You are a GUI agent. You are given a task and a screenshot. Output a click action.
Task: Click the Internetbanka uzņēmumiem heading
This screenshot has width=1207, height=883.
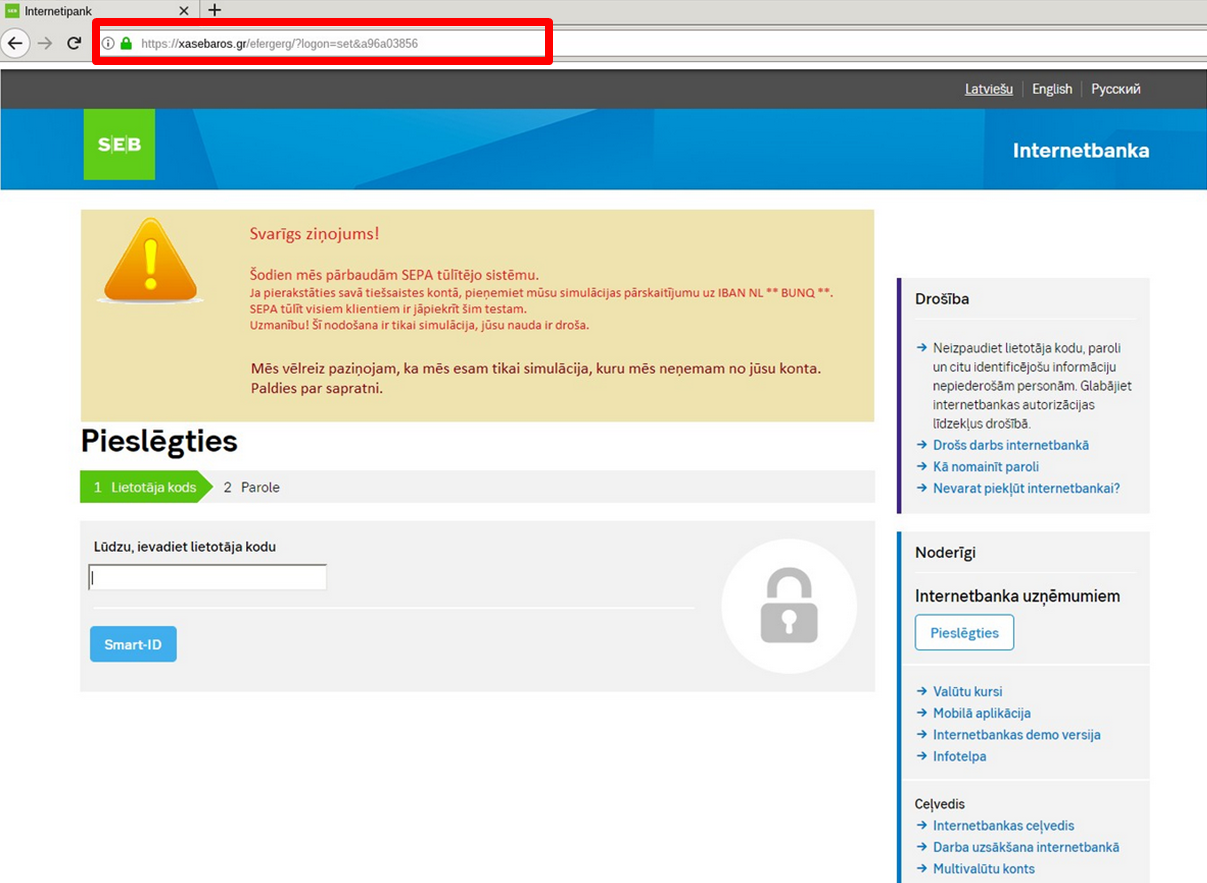point(1017,596)
